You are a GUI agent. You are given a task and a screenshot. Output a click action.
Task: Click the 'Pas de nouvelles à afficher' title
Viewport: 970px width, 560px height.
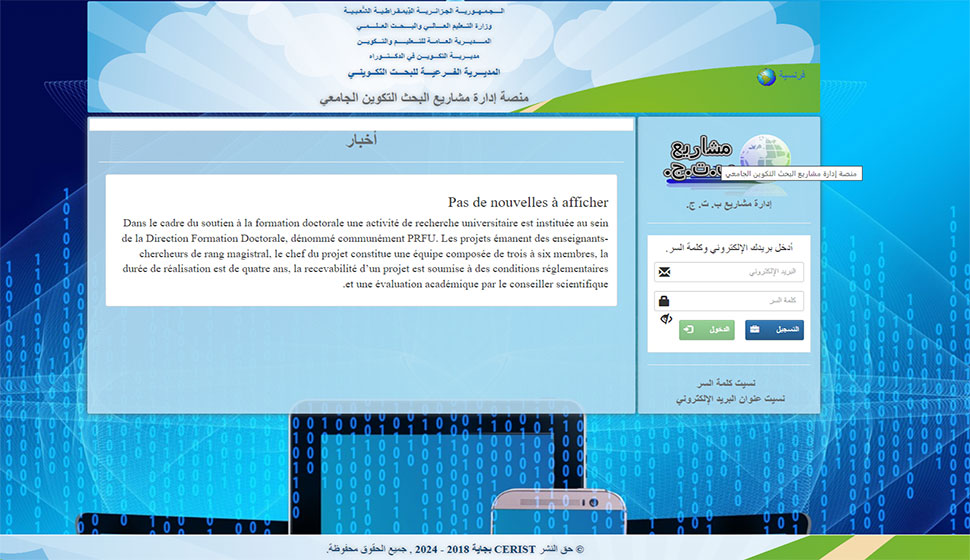(528, 202)
